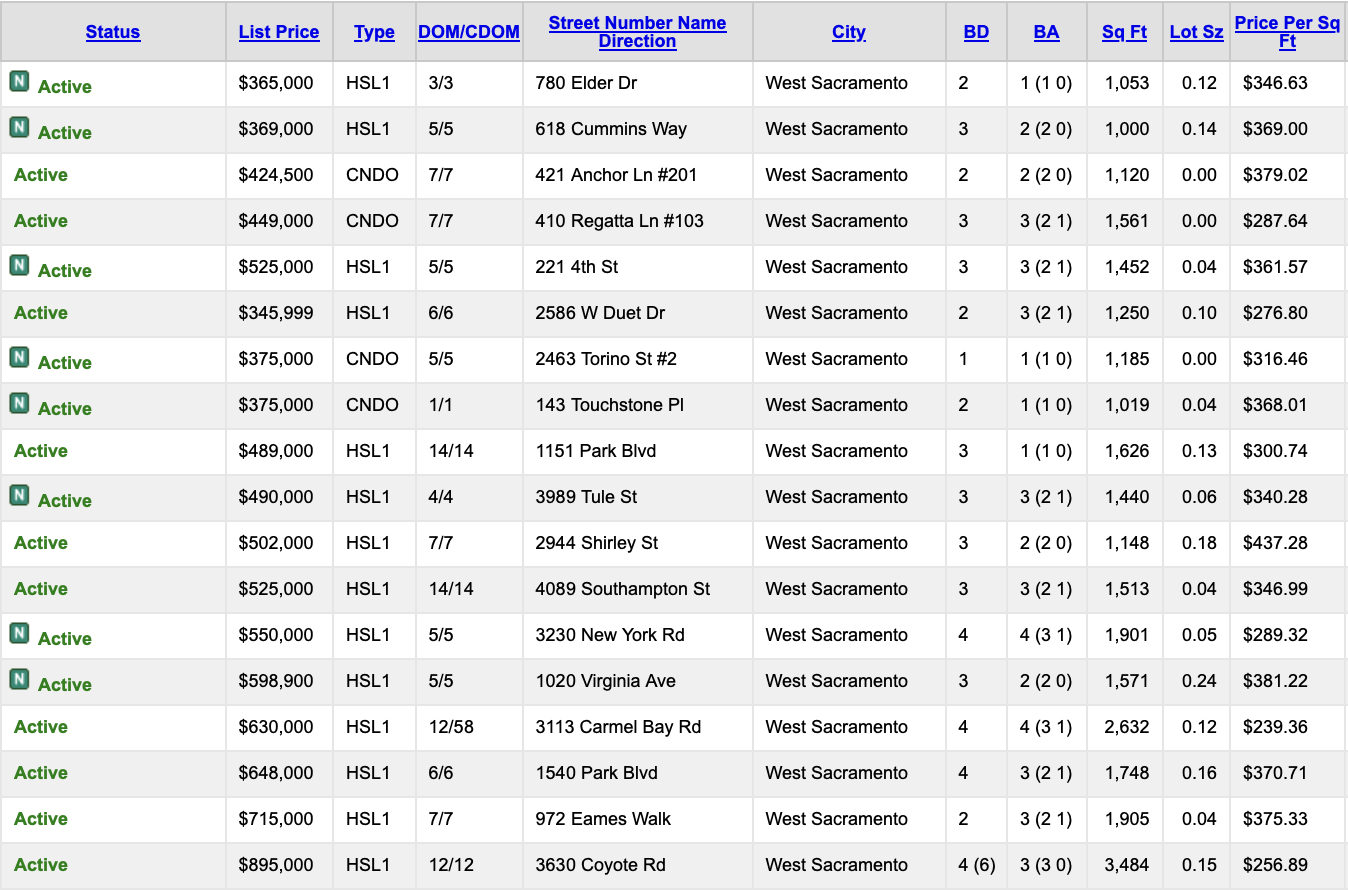Sort by List Price column header
The image size is (1348, 890).
tap(279, 32)
